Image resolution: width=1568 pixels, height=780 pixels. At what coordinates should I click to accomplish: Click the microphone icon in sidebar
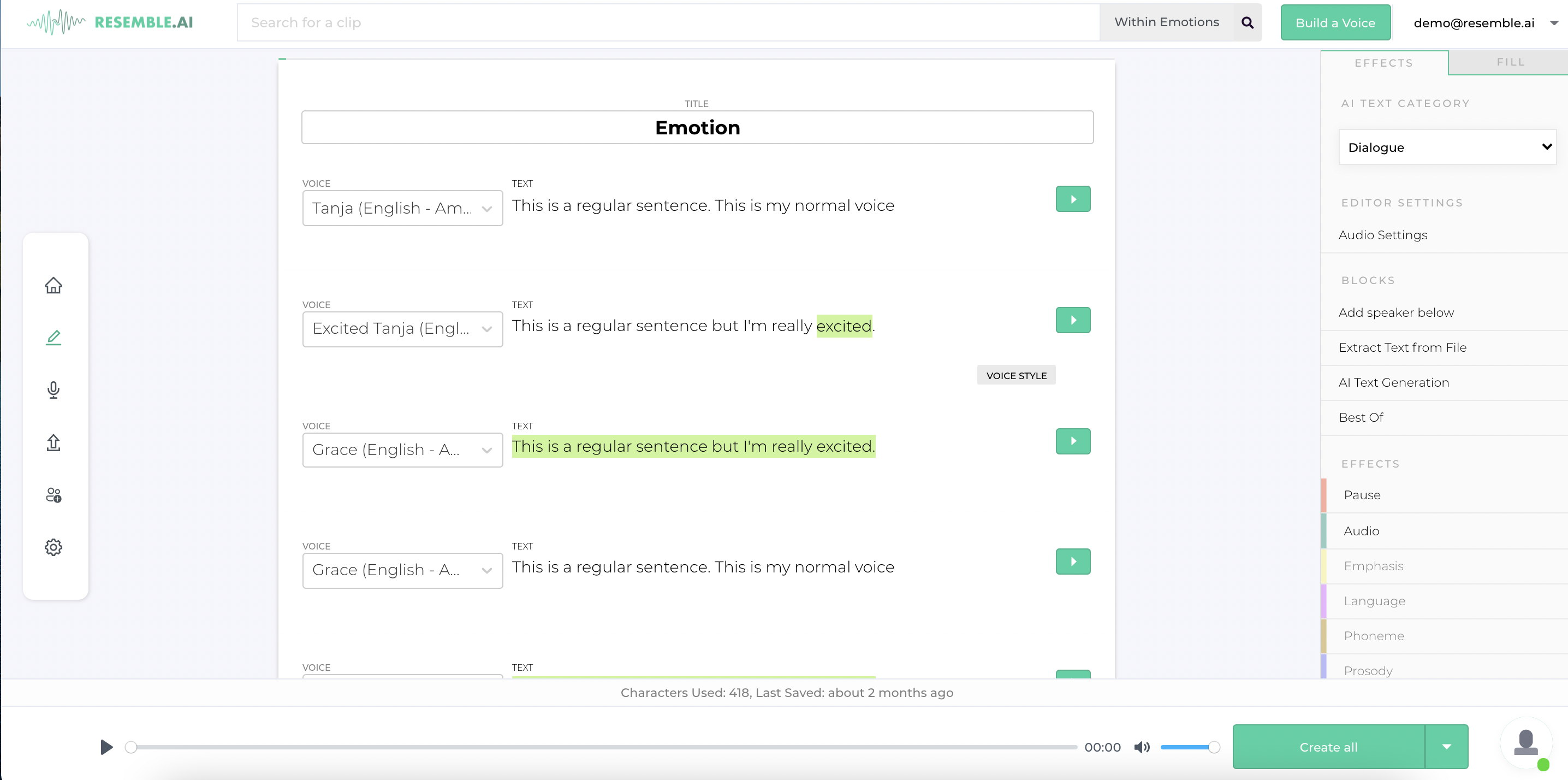click(53, 389)
